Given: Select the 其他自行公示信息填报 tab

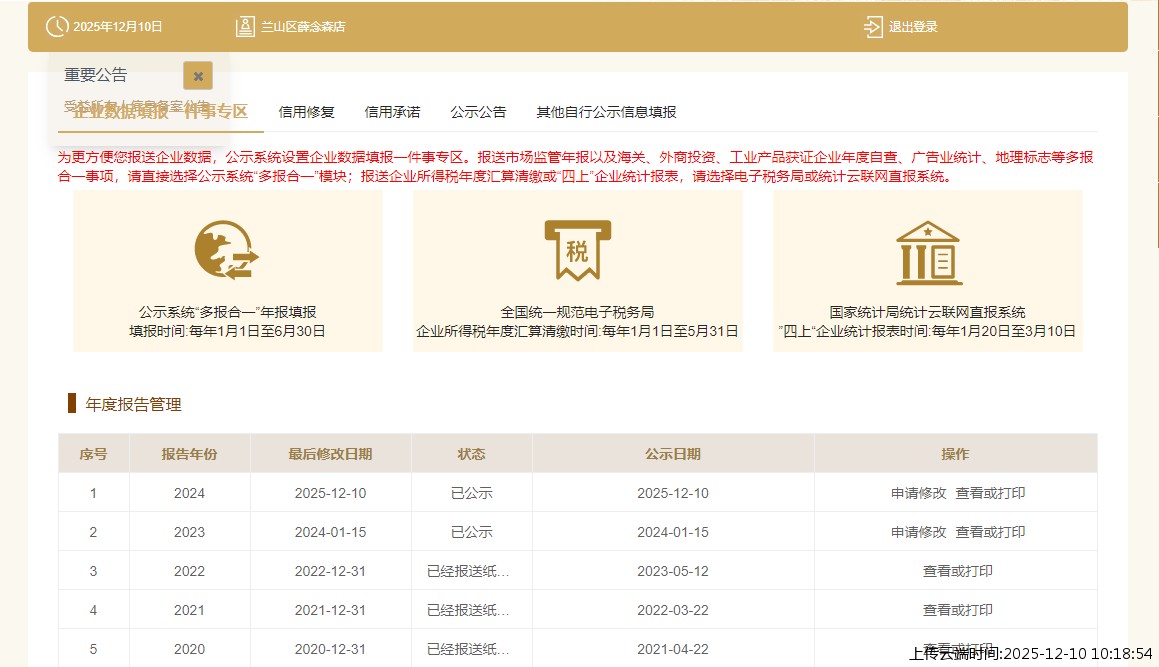Looking at the screenshot, I should tap(606, 112).
